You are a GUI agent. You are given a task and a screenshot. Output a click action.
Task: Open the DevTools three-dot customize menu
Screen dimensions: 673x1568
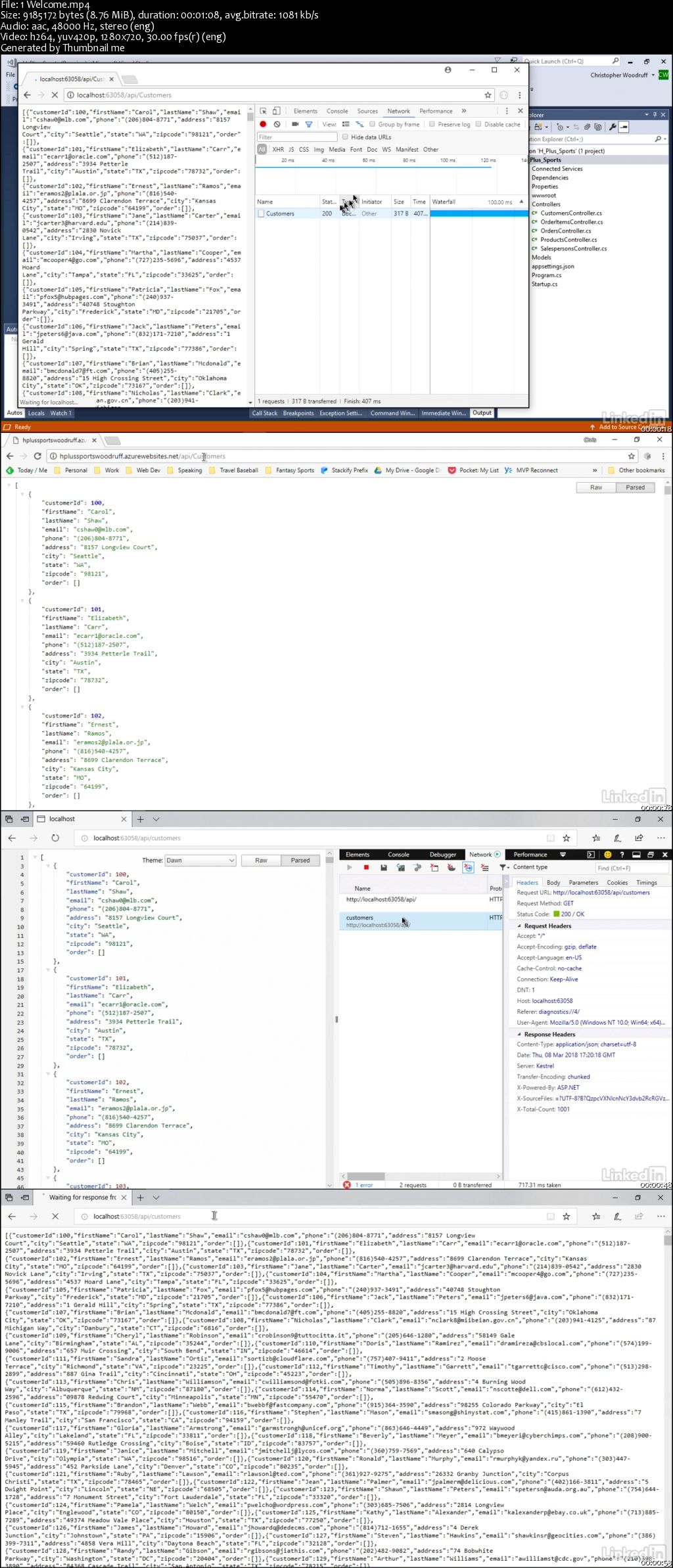[x=508, y=111]
